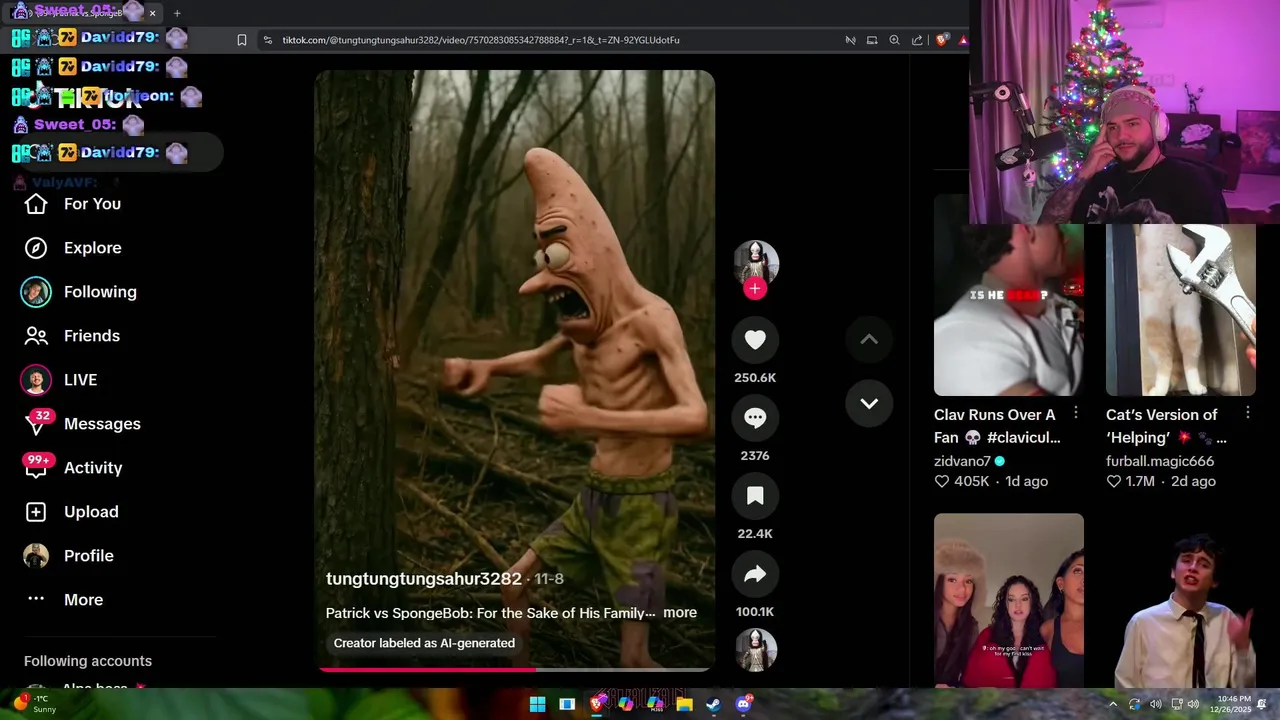
Task: Open the sound disc at bottom
Action: pyautogui.click(x=755, y=650)
